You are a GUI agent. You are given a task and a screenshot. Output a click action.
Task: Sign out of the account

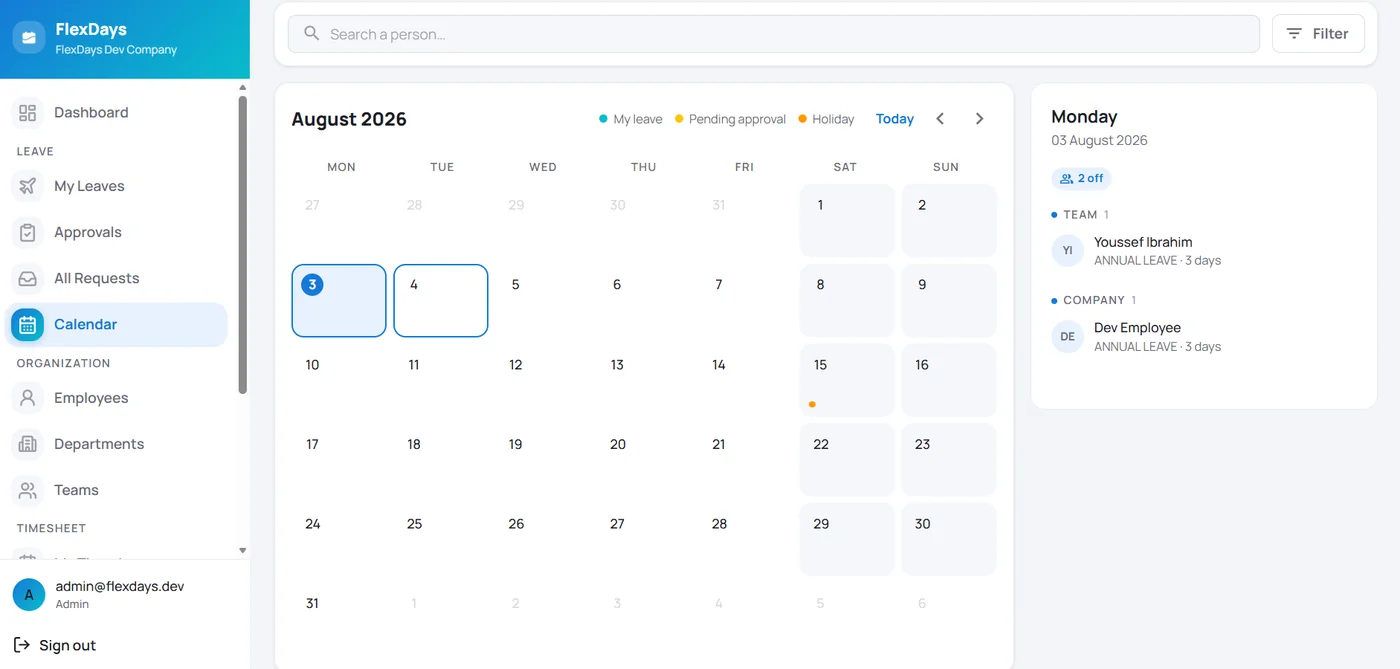coord(55,645)
